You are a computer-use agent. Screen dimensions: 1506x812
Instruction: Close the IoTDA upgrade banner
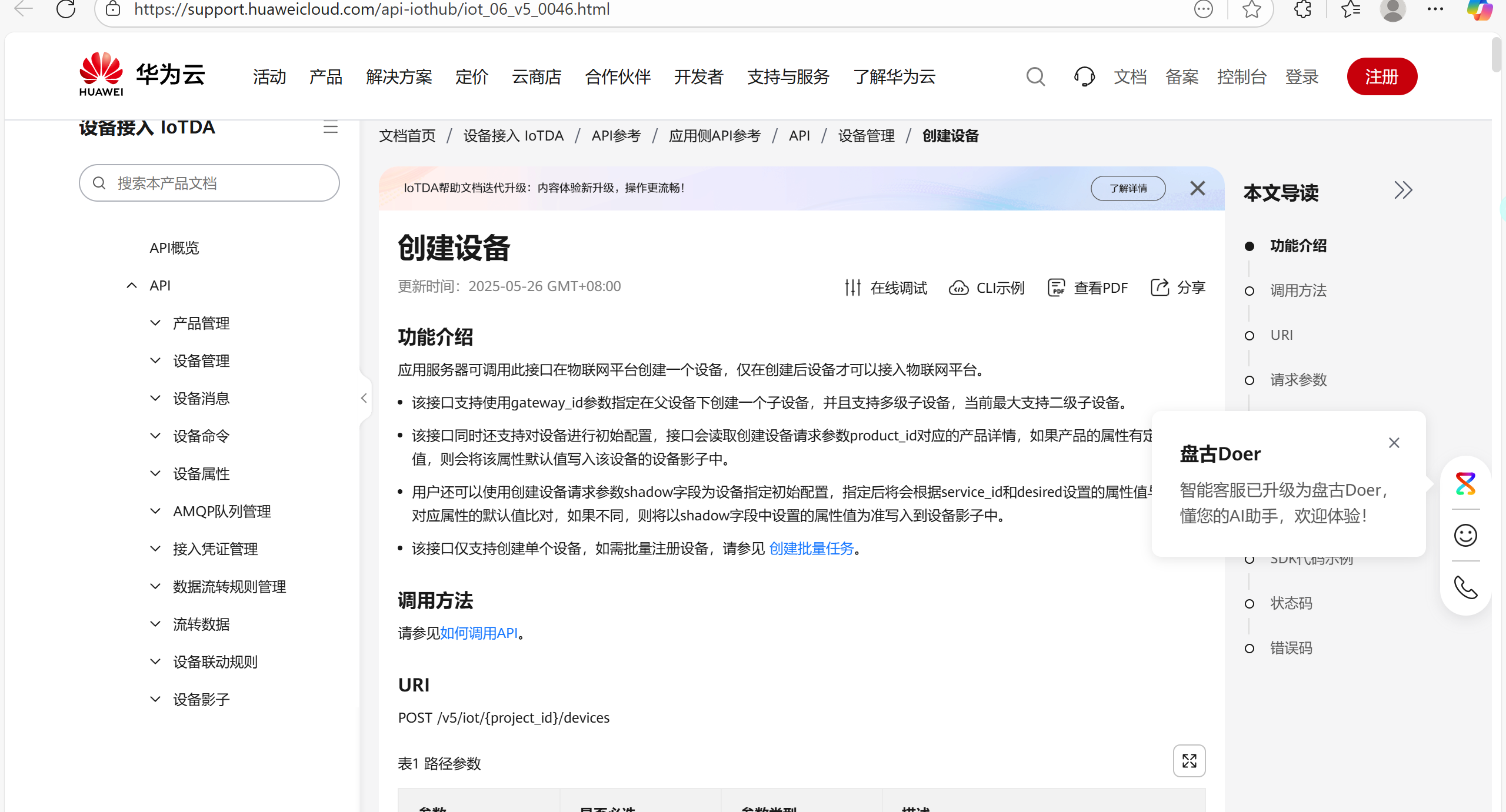click(x=1197, y=188)
